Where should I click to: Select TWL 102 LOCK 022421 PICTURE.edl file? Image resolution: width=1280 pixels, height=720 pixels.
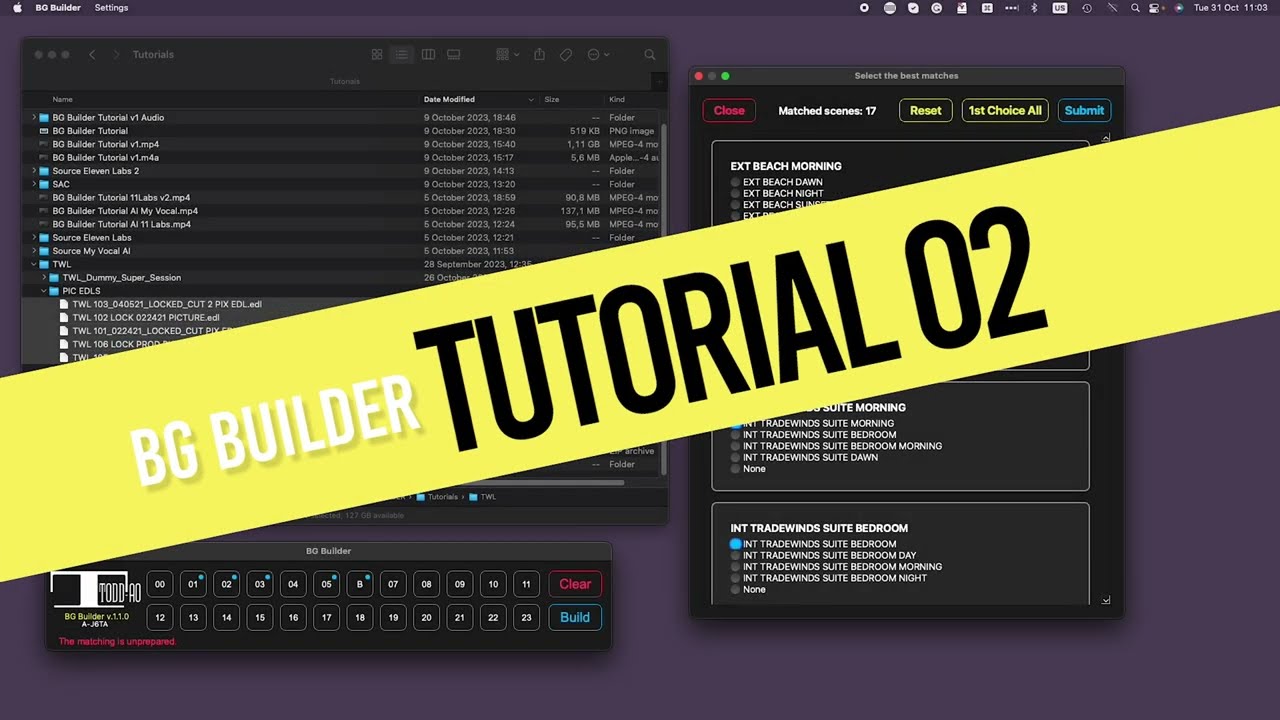(x=146, y=318)
